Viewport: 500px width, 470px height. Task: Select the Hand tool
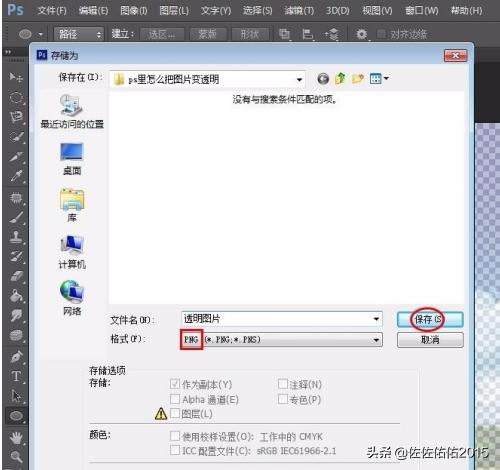coord(16,437)
